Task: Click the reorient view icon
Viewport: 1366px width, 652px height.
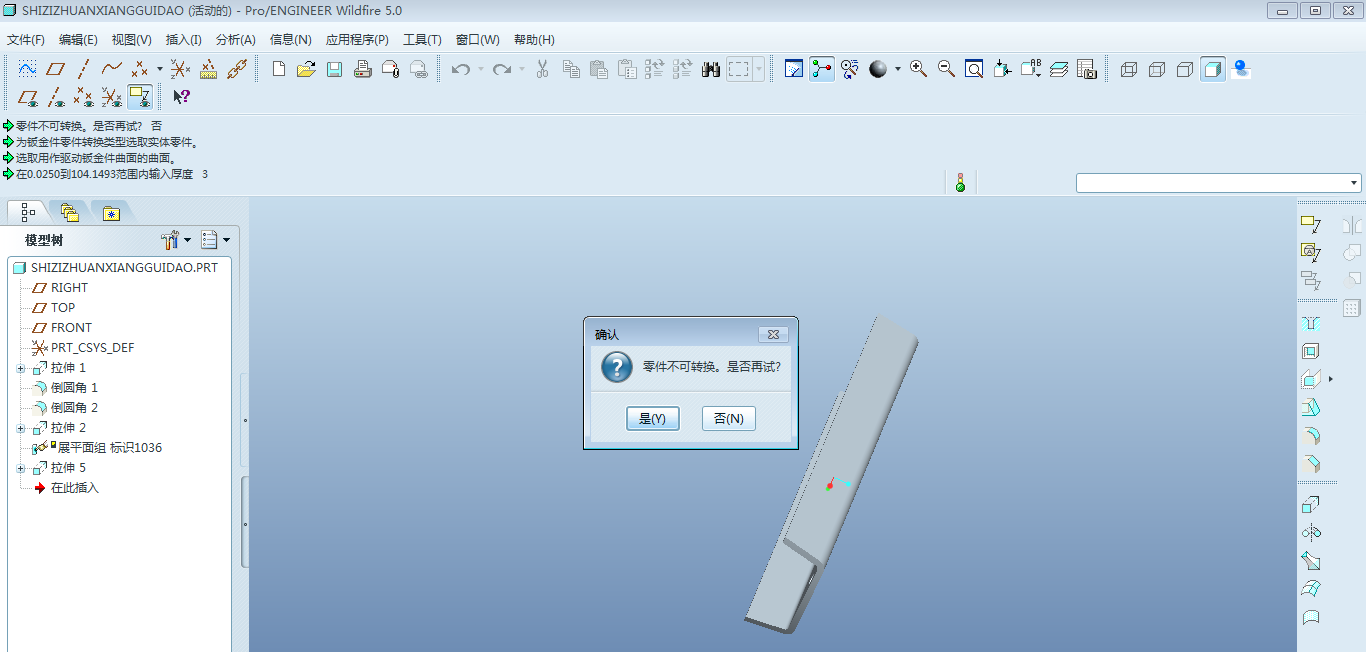Action: [x=1002, y=69]
